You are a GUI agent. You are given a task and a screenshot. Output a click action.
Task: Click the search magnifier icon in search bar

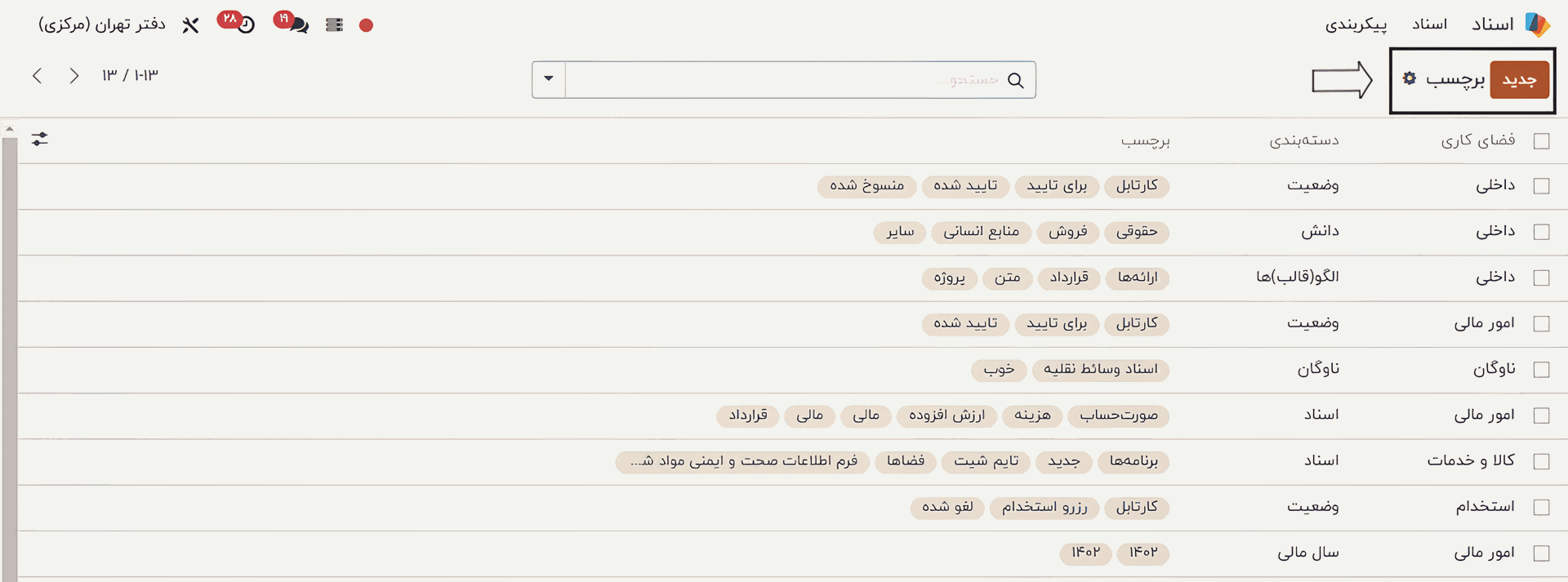coord(1017,80)
